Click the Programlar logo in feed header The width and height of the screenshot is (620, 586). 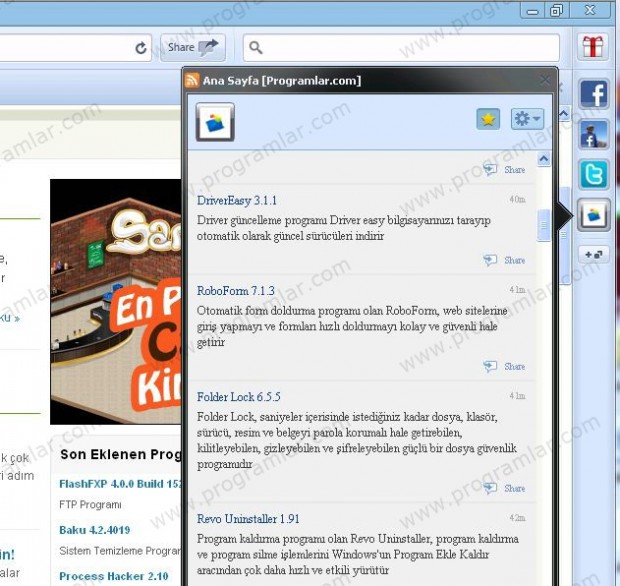(215, 122)
